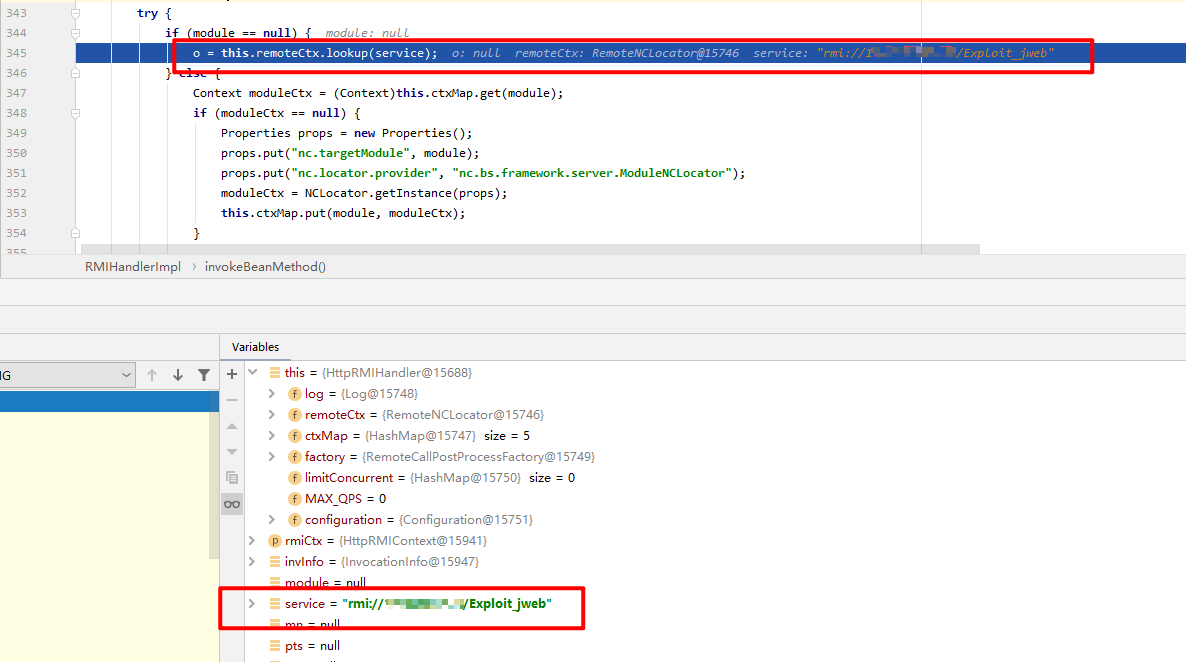1186x662 pixels.
Task: Click the editor horizontal scrollbar
Action: tap(530, 249)
